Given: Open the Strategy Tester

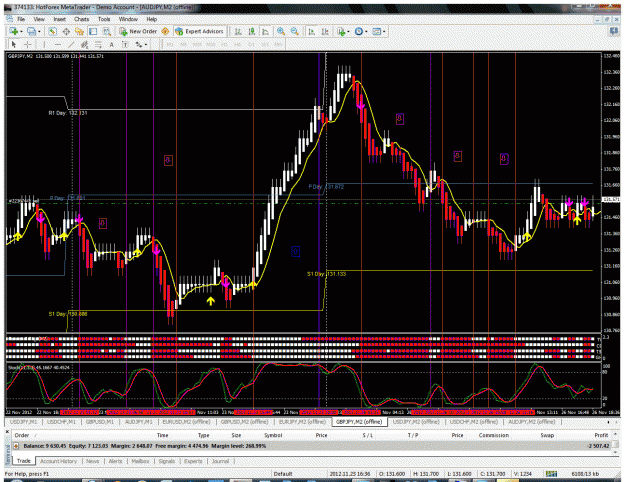Looking at the screenshot, I should tap(106, 31).
